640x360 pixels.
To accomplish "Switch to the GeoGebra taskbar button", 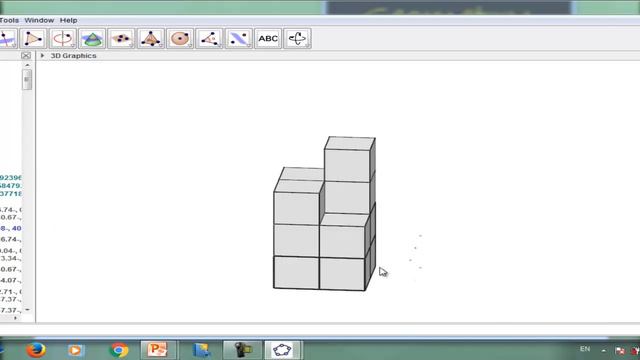I will click(282, 350).
